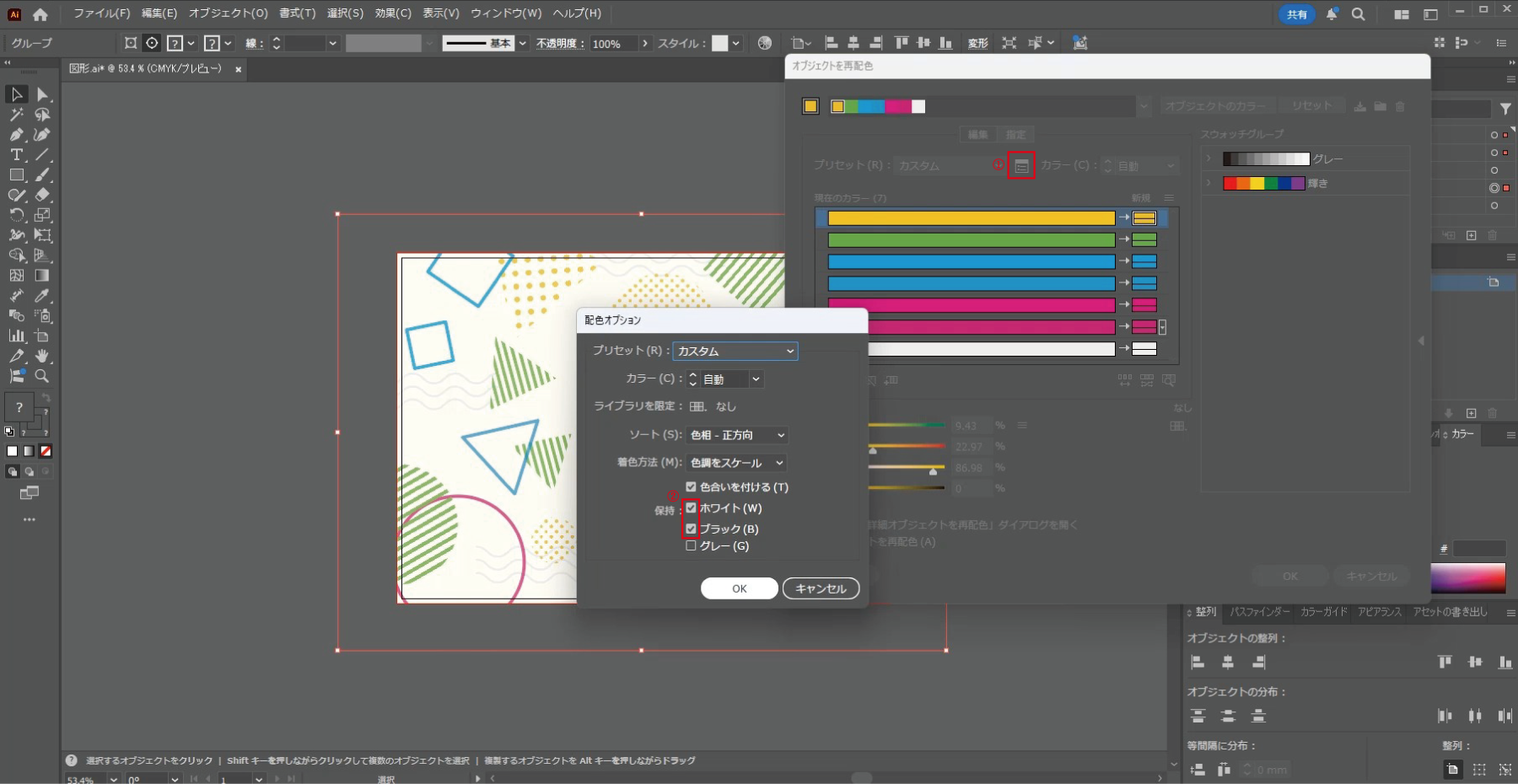Screen dimensions: 1518x784
Task: Pick the Magic Wand tool
Action: pyautogui.click(x=16, y=115)
